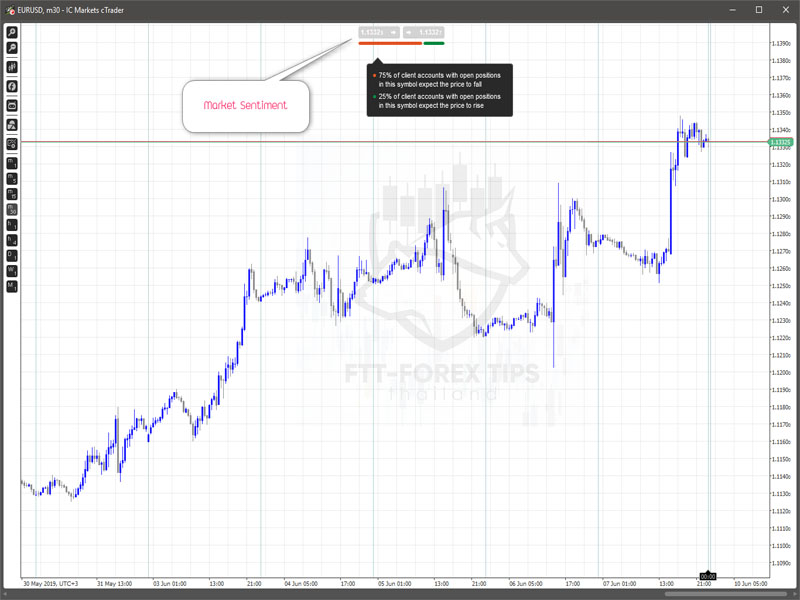This screenshot has height=600, width=800.
Task: Switch to m5 timeframe
Action: tap(12, 179)
